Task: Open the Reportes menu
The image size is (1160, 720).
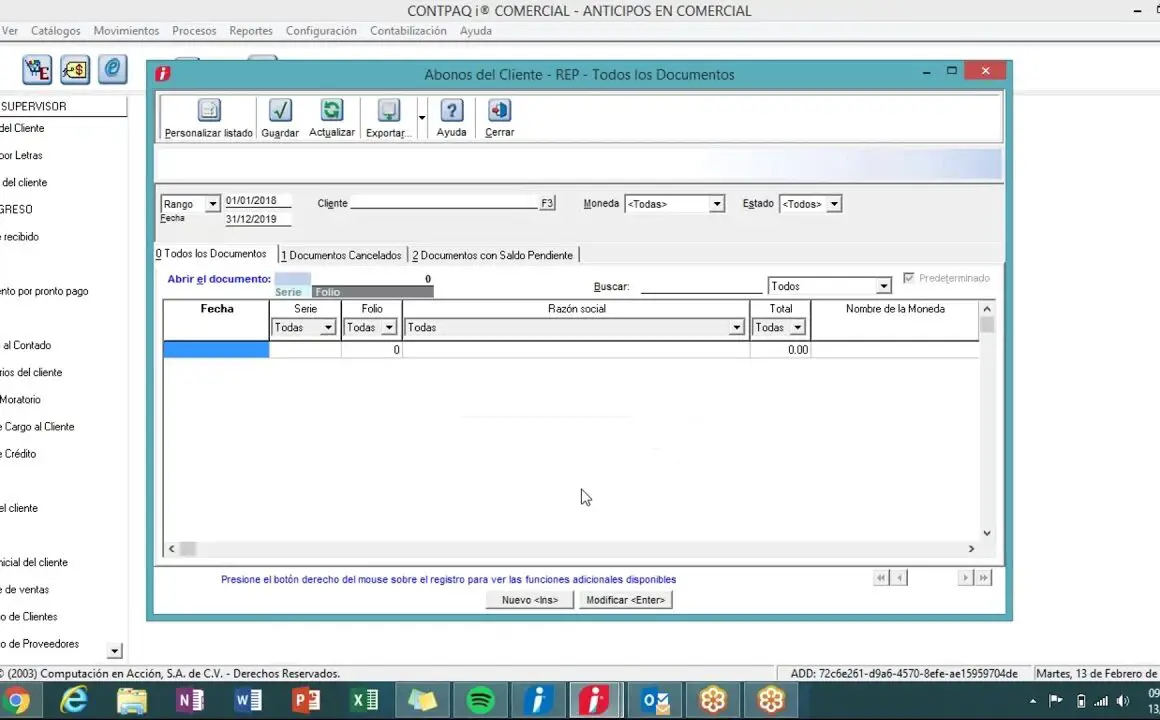Action: (x=251, y=31)
